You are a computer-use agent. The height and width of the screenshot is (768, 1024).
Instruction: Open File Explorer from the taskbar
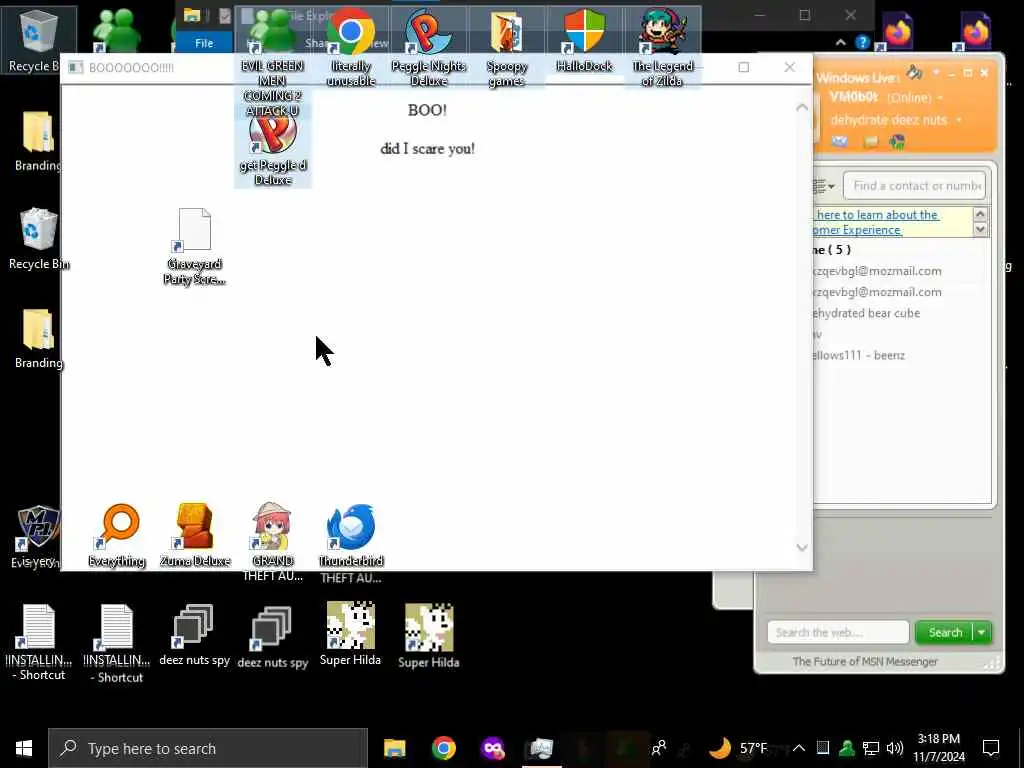coord(394,748)
